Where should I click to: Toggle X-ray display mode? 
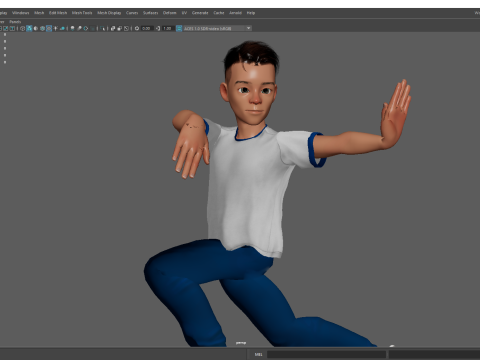click(x=113, y=29)
